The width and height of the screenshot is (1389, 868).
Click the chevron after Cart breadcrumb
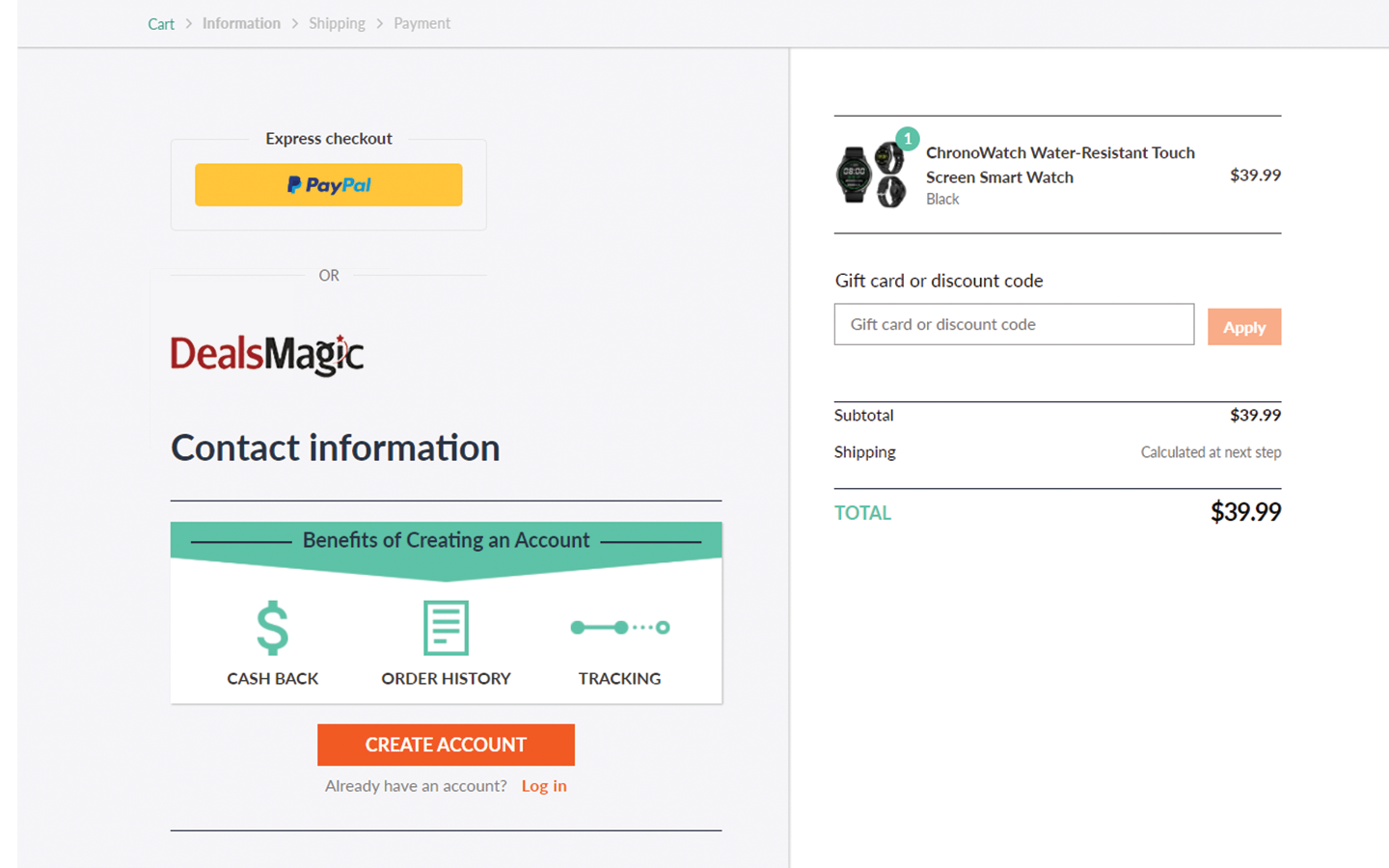(189, 23)
